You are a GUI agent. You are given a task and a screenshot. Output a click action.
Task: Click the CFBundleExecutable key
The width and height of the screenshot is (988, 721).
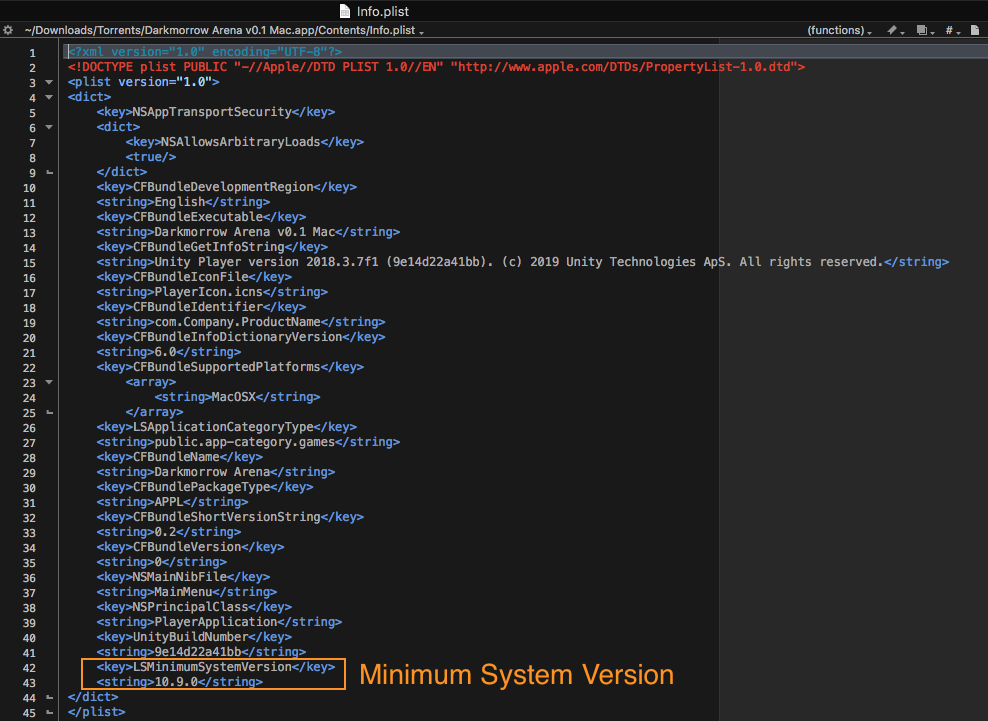[202, 217]
